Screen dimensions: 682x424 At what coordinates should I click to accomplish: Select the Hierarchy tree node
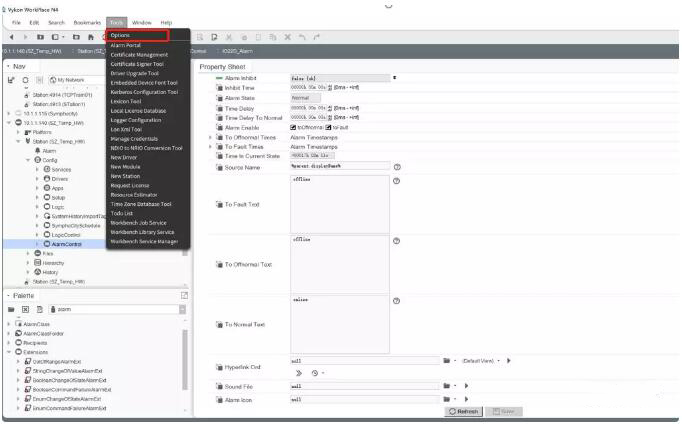tap(53, 263)
